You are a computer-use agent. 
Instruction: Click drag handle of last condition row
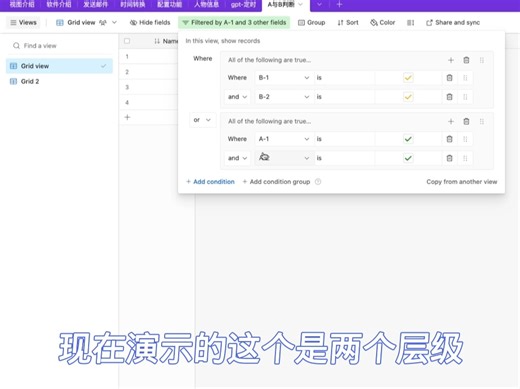[465, 158]
